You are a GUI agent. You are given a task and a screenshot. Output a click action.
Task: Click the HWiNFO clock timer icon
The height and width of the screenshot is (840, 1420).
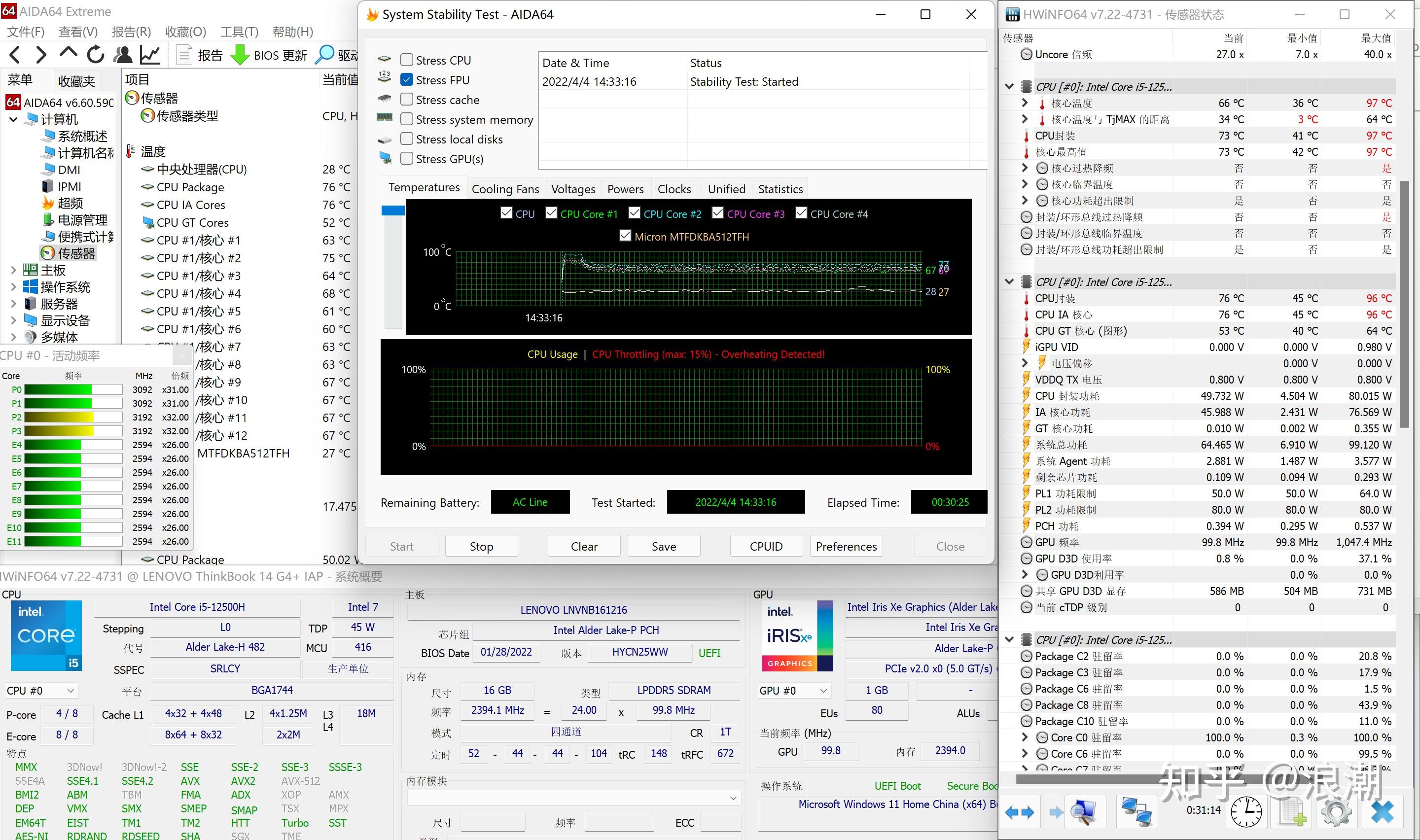pos(1245,812)
